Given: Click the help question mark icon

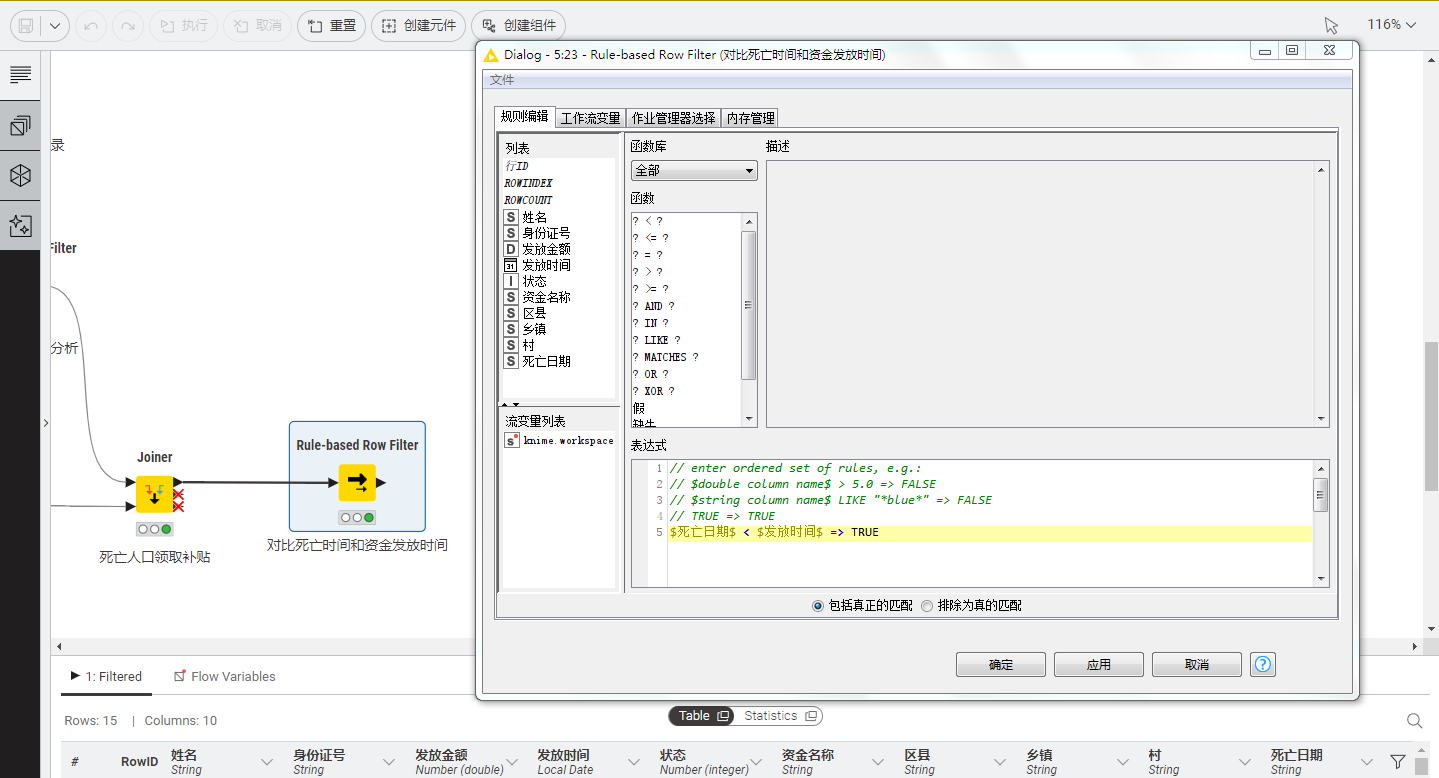Looking at the screenshot, I should click(x=1263, y=664).
